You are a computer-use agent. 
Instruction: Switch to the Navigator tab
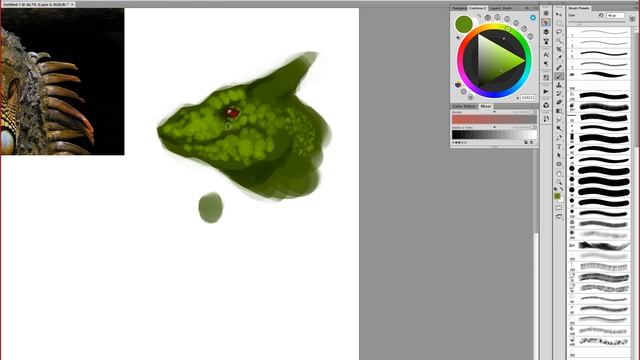pos(459,8)
